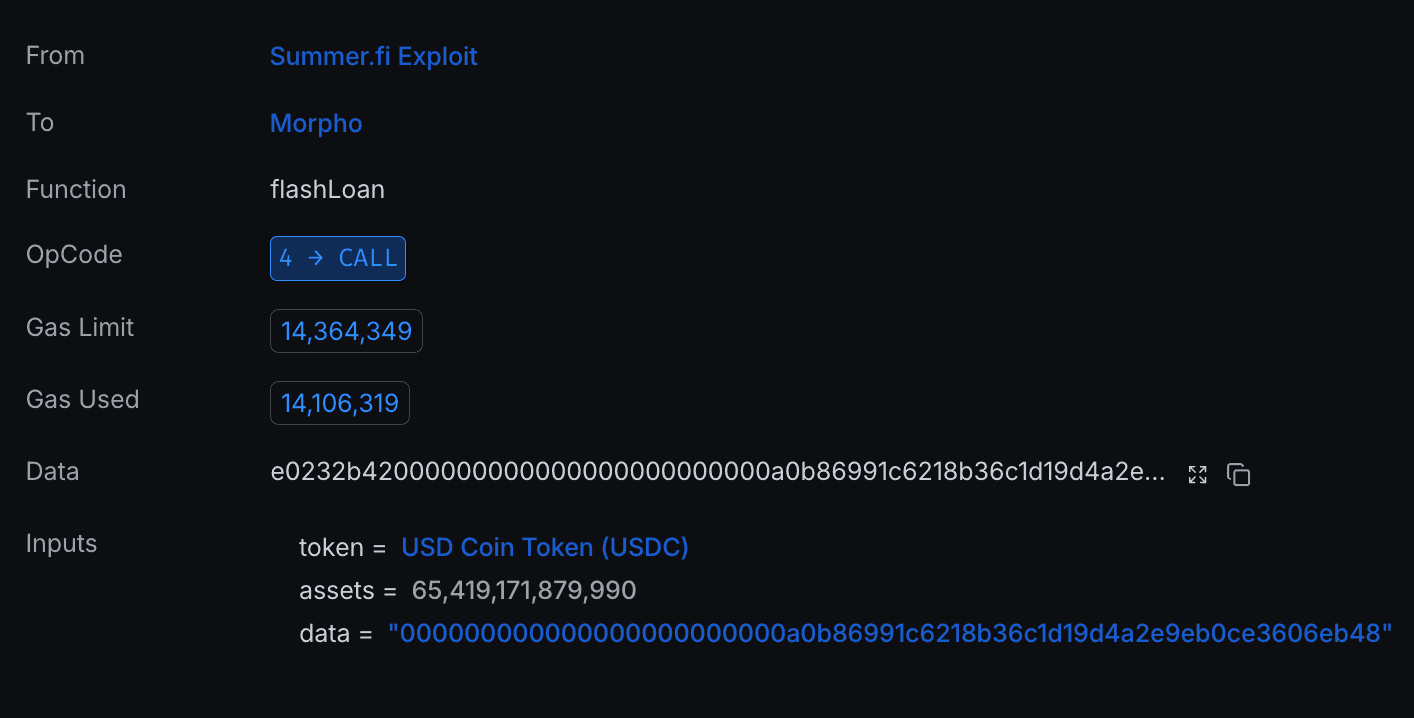Click the Gas Used value 14,106,319
The height and width of the screenshot is (718, 1414).
[x=340, y=403]
